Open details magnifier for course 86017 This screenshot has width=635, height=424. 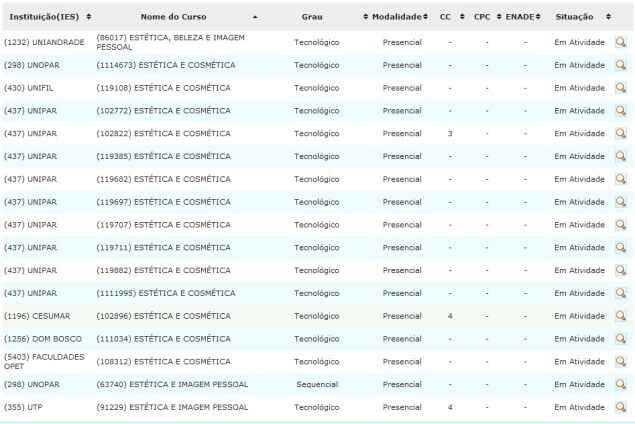620,42
